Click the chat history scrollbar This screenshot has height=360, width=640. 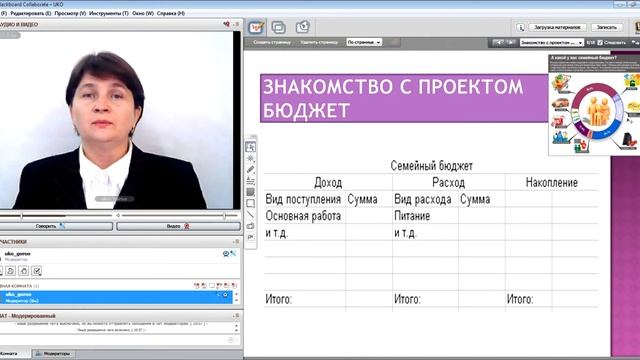[236, 327]
